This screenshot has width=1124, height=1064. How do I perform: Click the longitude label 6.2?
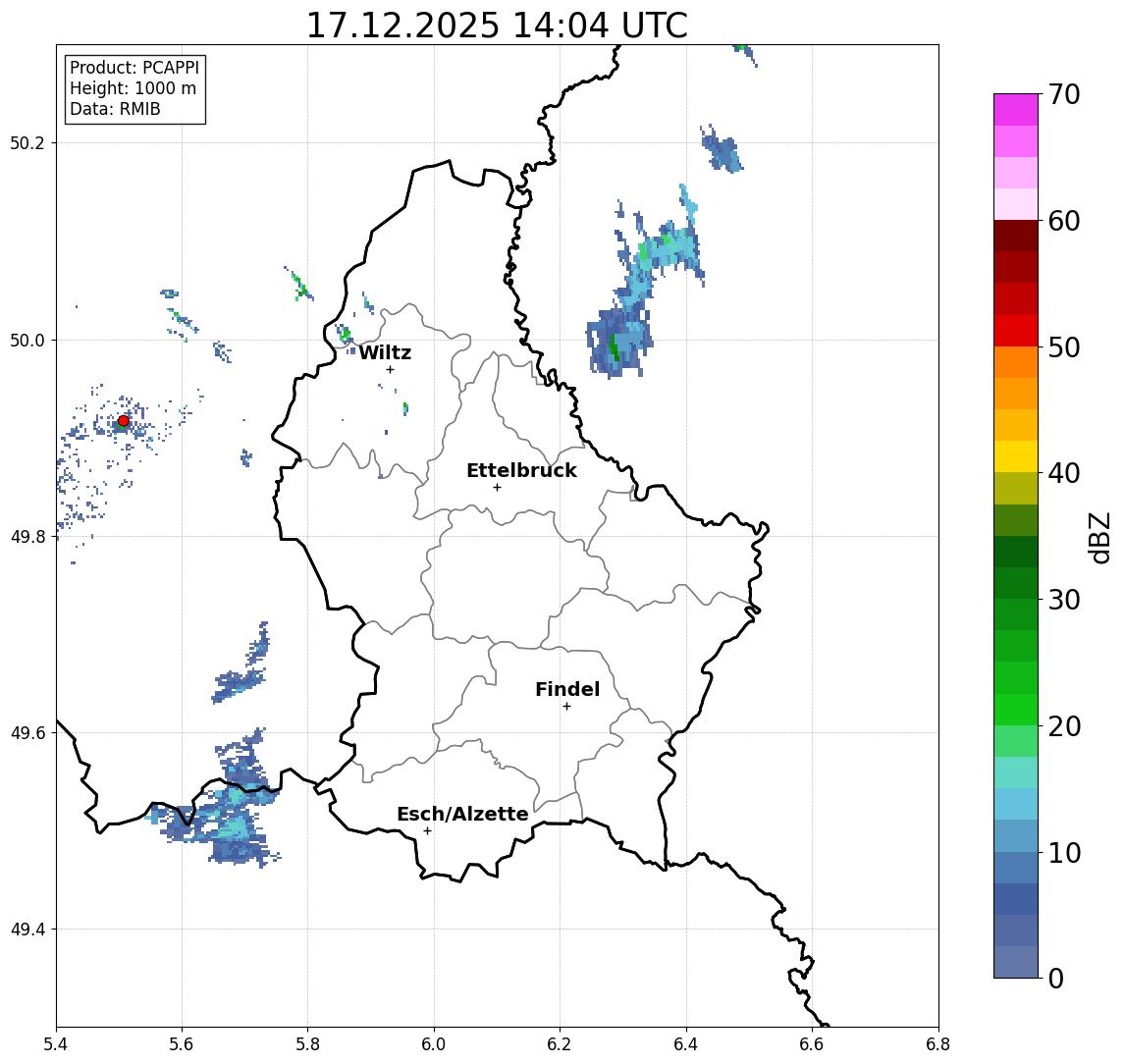point(561,1044)
